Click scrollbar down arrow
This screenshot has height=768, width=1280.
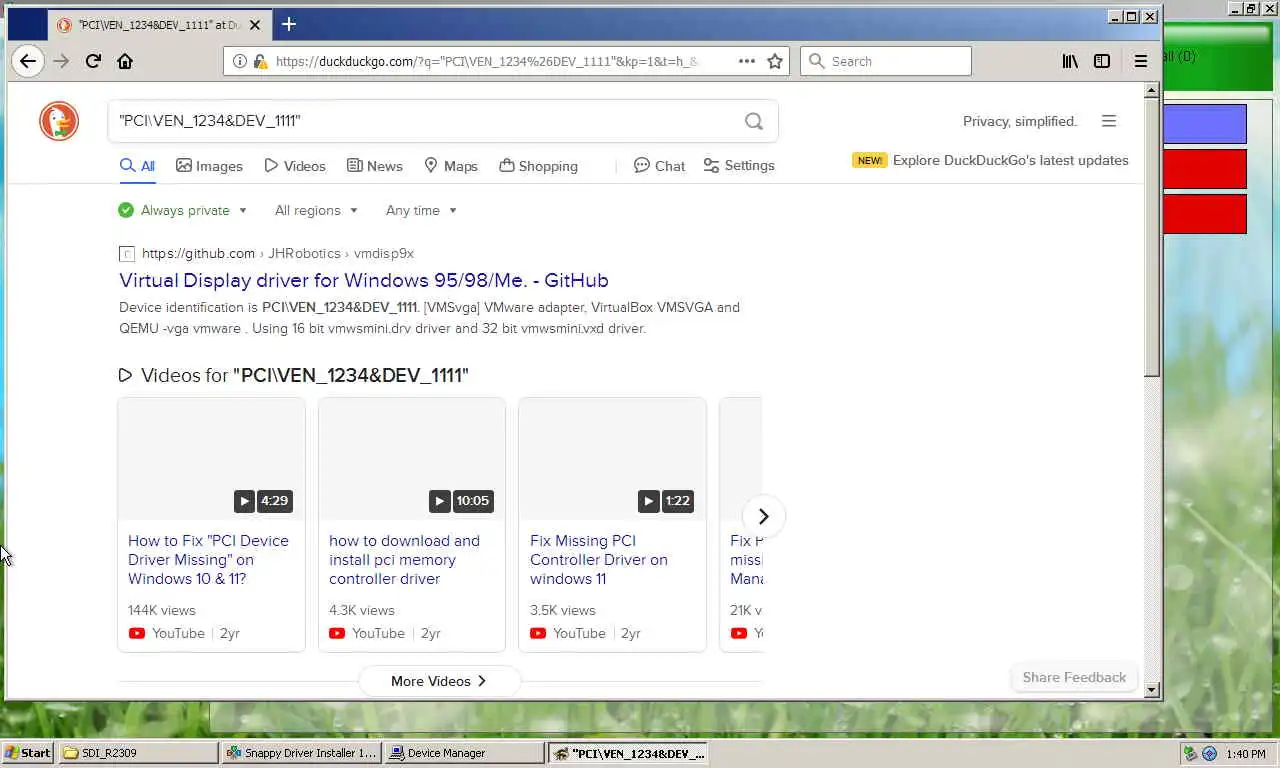1151,689
